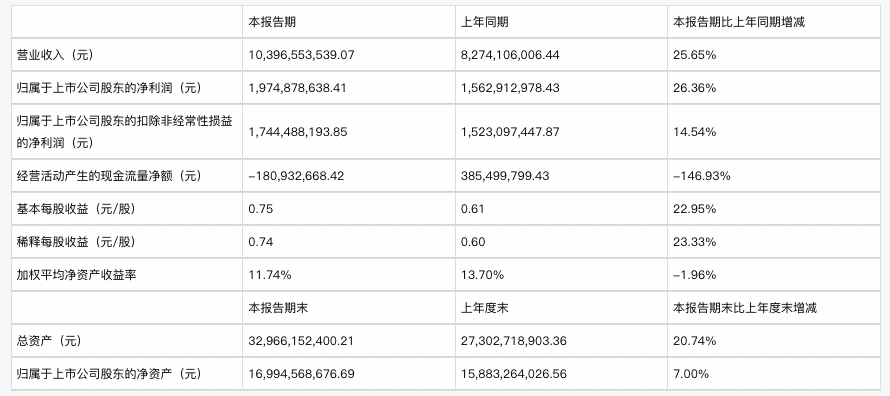
Task: Select net profit value 1,974,878,638.41
Action: tap(297, 88)
